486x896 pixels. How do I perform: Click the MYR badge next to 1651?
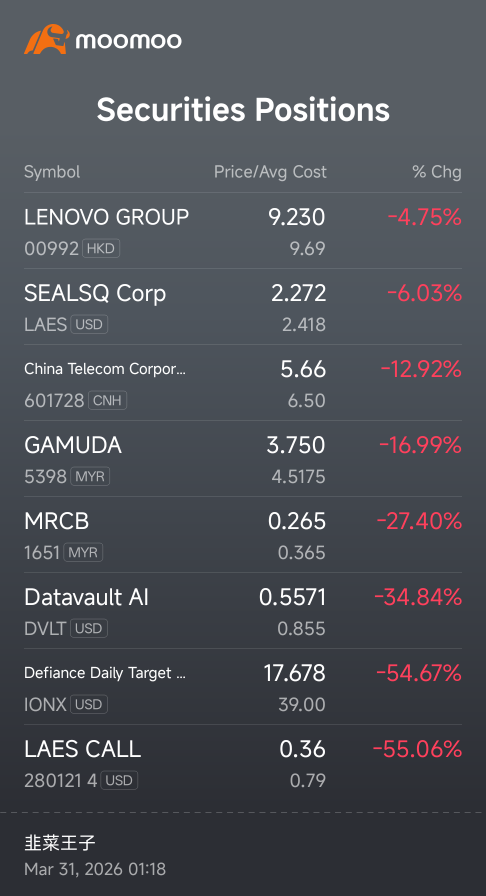tap(83, 553)
